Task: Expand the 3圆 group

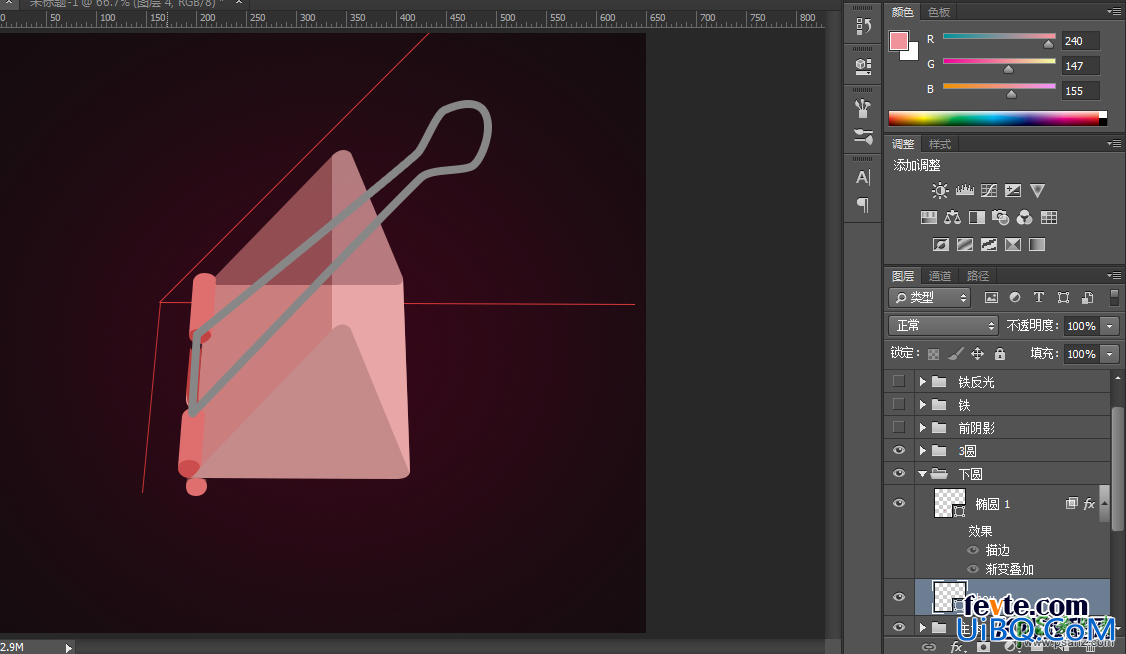Action: click(923, 451)
